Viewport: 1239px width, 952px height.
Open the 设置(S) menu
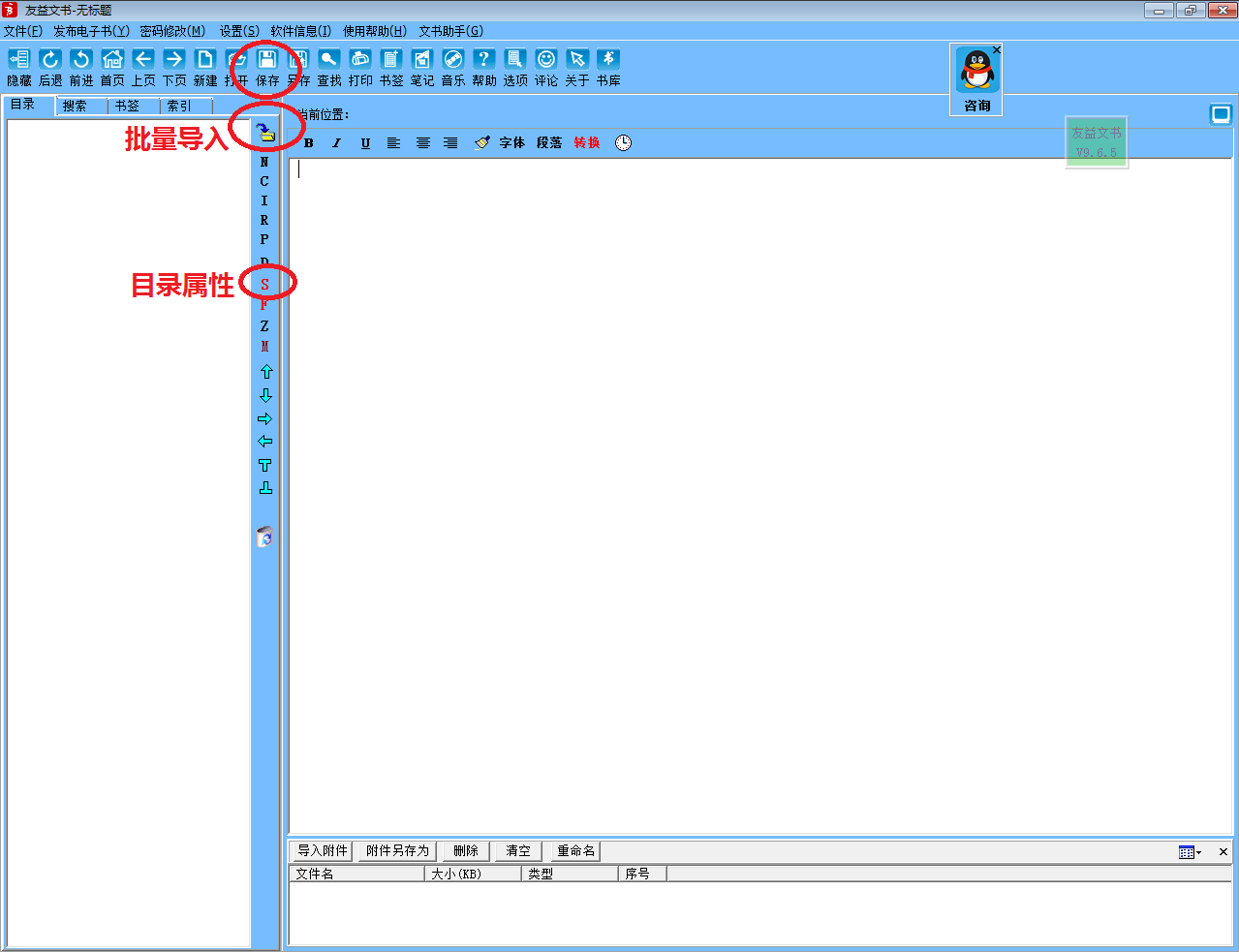point(239,31)
